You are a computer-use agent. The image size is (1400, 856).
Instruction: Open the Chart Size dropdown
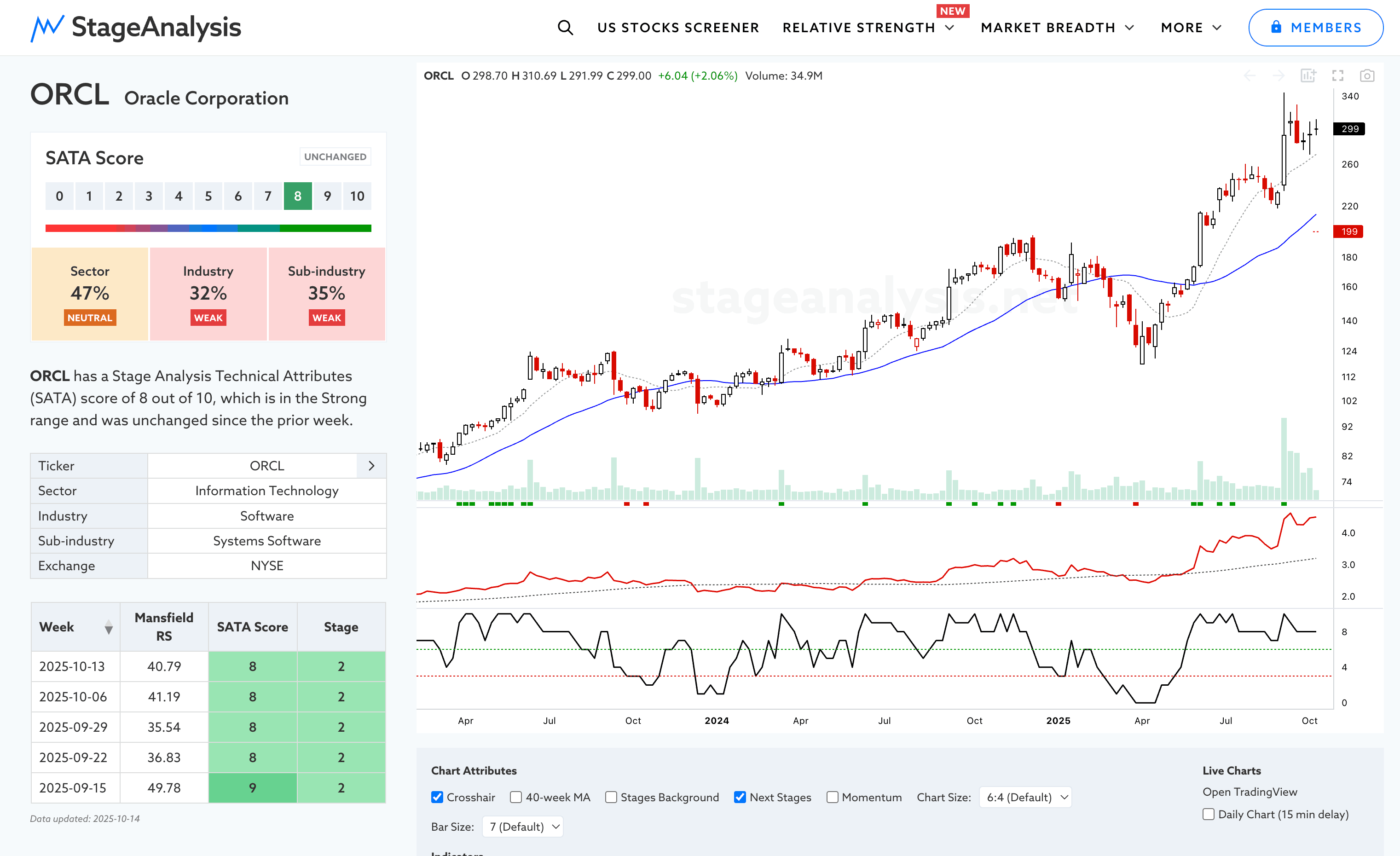tap(1025, 797)
